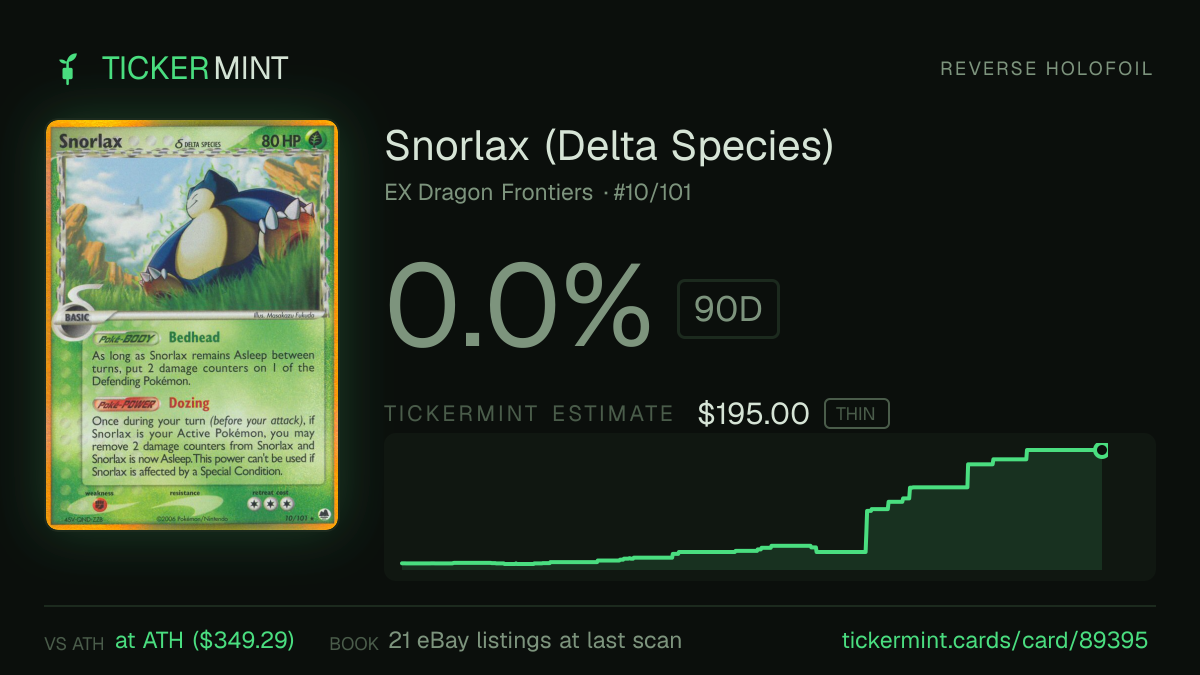Click the TickerMint sprout logo icon
The image size is (1200, 675).
click(69, 68)
